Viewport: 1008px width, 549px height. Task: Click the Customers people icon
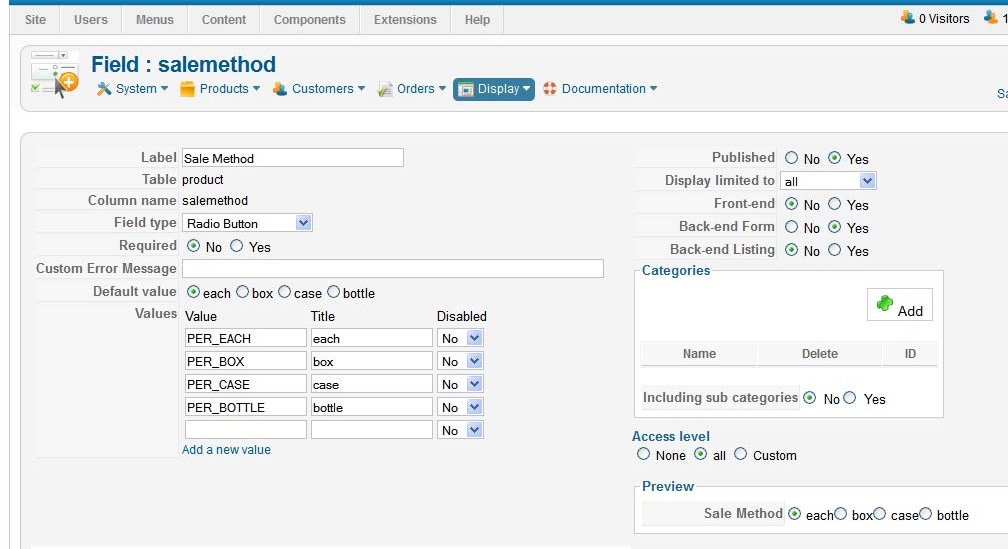[x=280, y=89]
